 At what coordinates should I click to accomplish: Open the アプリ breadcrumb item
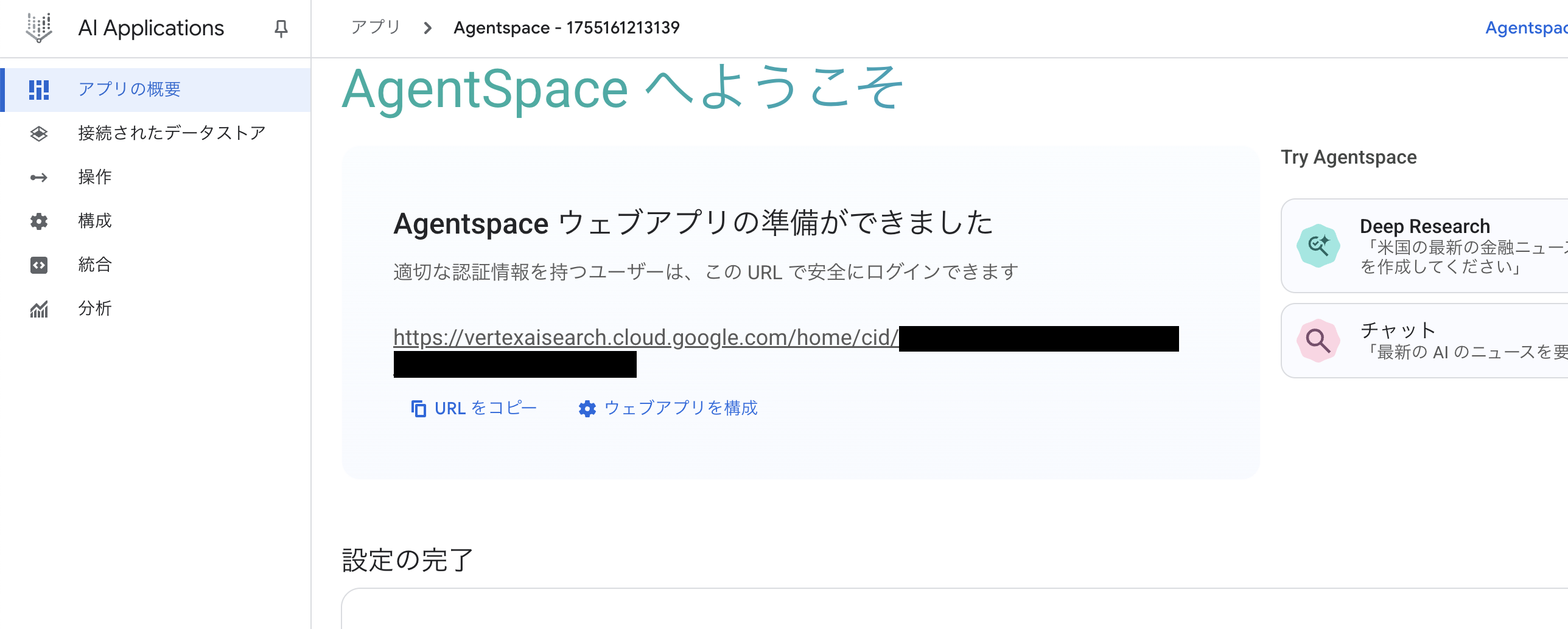tap(374, 27)
